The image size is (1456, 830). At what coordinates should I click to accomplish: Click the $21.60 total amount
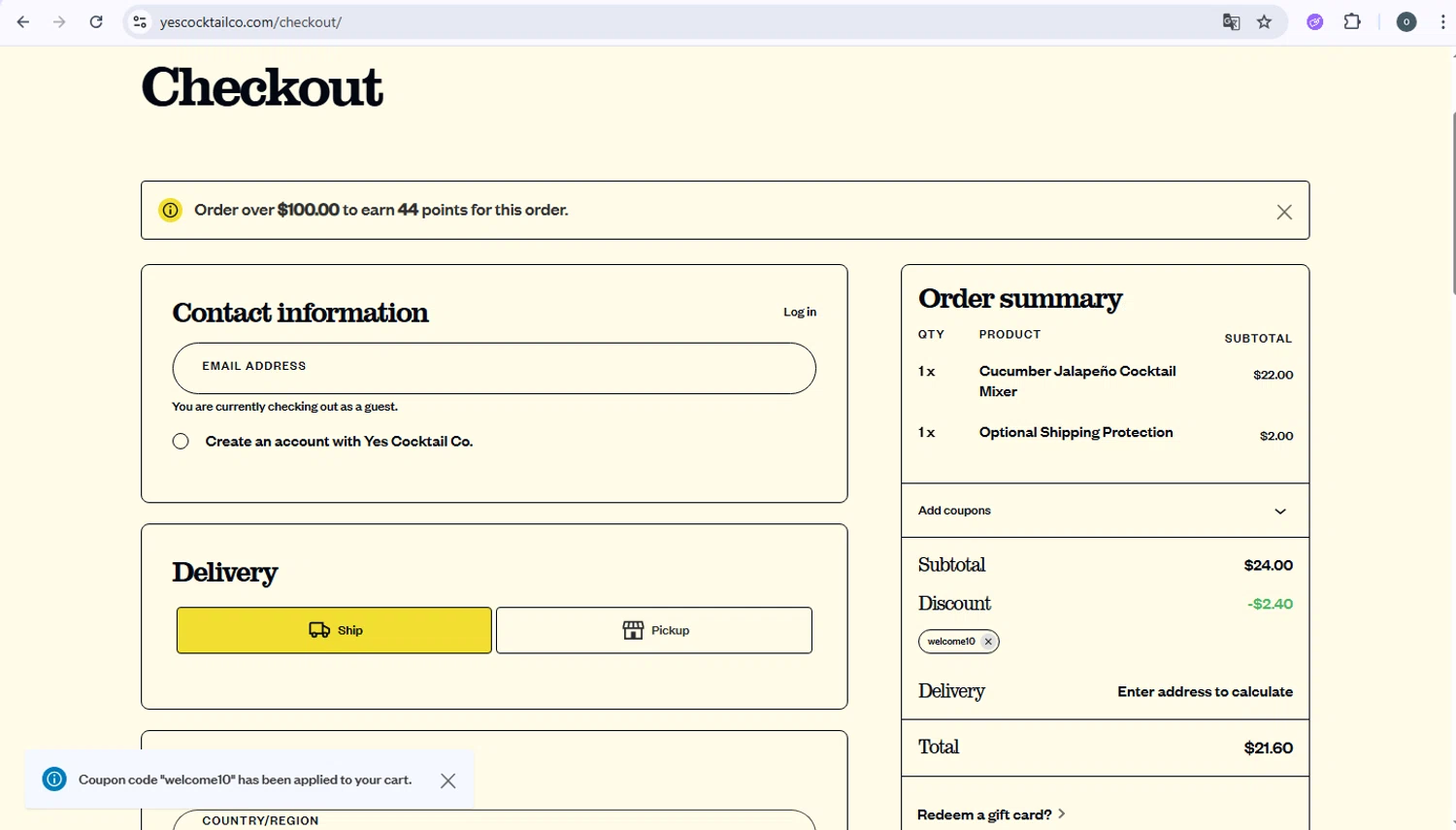pyautogui.click(x=1268, y=747)
